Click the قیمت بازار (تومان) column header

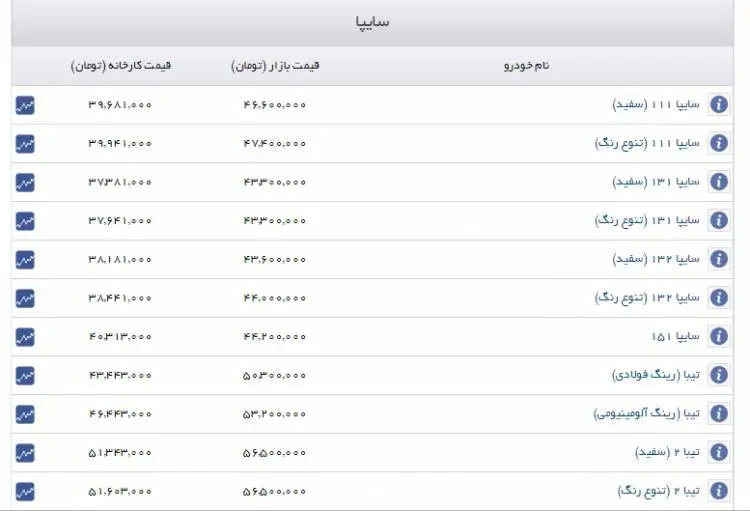point(276,66)
